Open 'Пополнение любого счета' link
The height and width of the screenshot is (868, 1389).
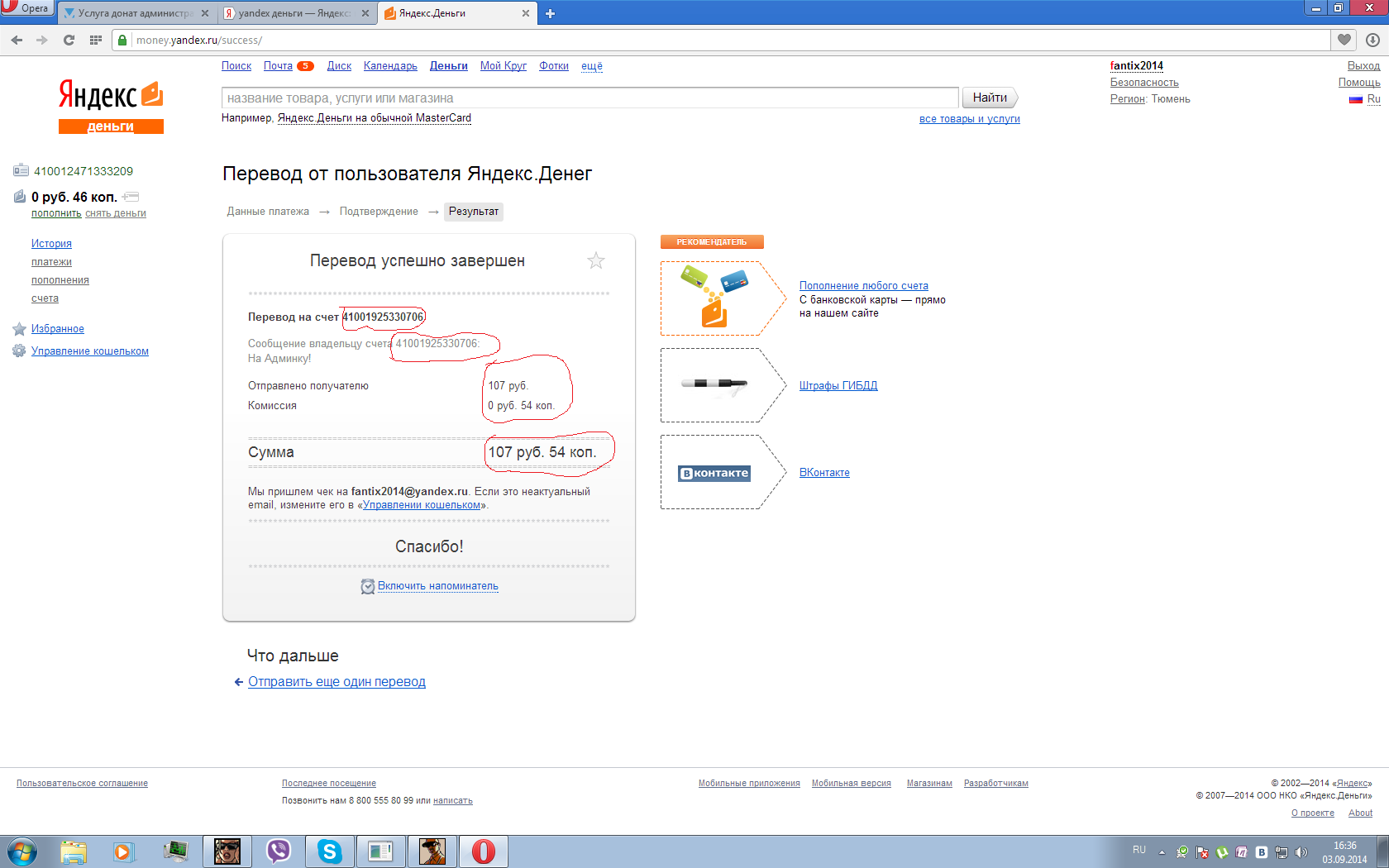click(x=864, y=286)
